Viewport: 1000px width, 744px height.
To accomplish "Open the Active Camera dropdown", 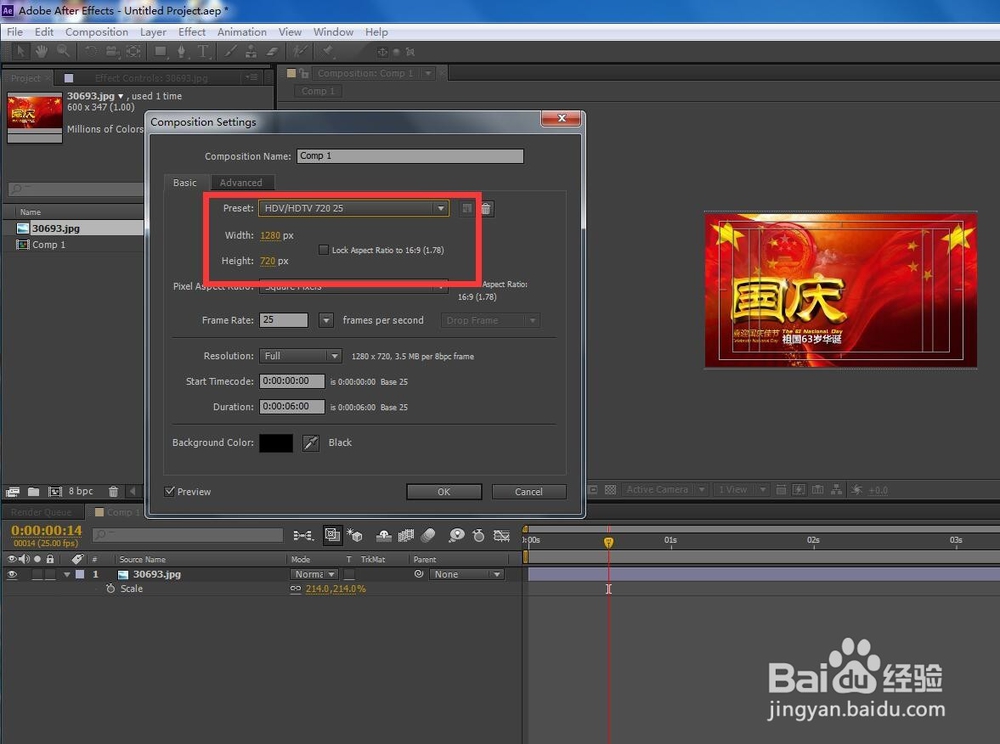I will [665, 490].
